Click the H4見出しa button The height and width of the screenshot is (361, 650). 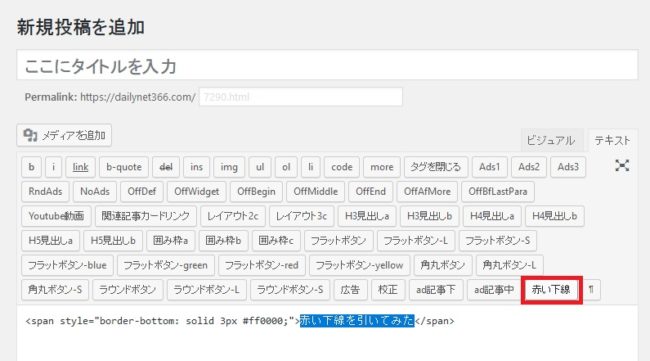[492, 216]
